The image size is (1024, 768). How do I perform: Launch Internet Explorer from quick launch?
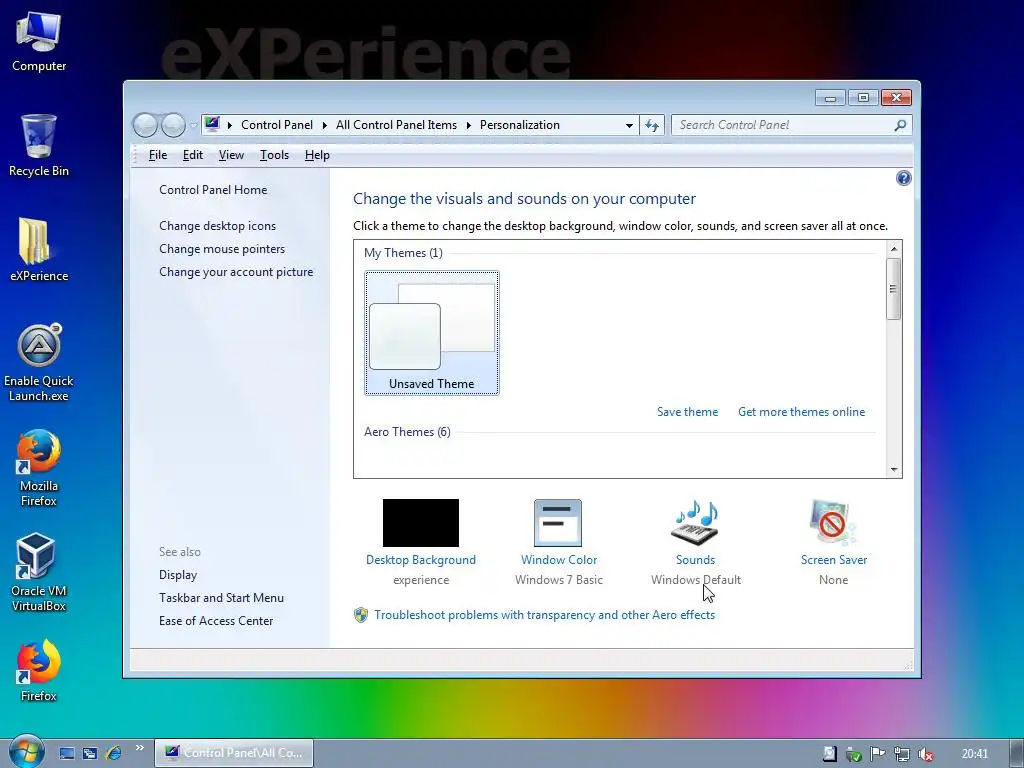pyautogui.click(x=114, y=753)
